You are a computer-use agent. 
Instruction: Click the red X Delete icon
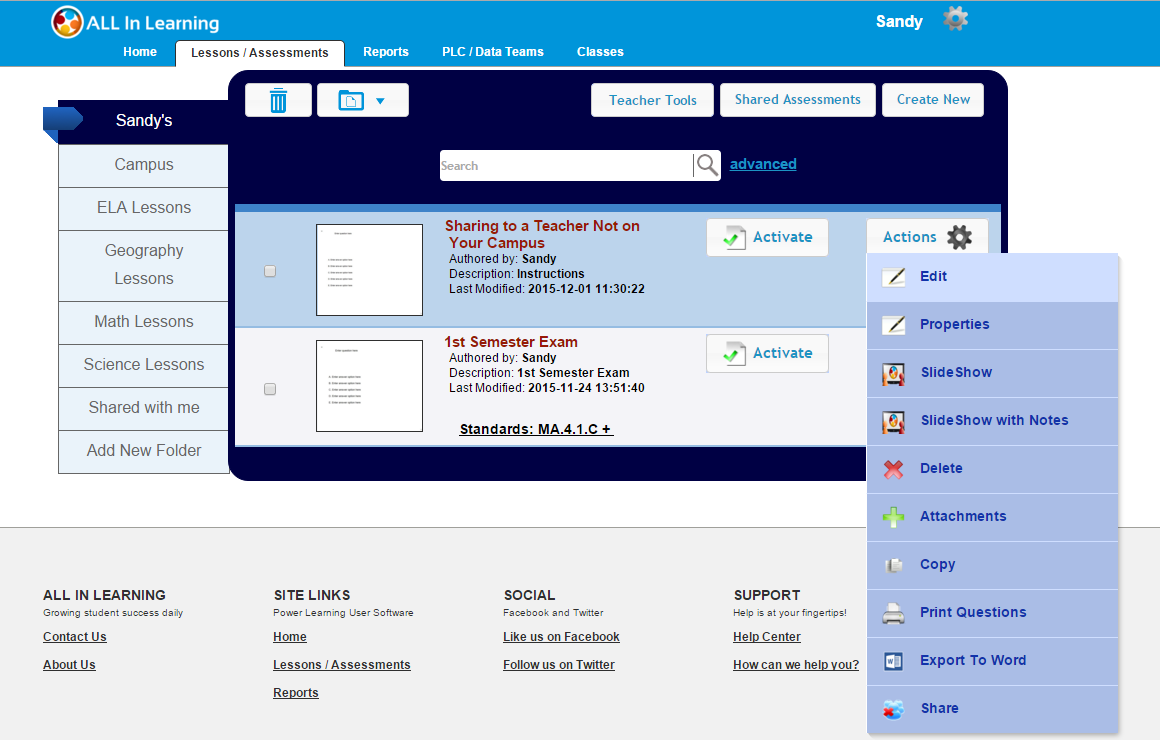click(893, 469)
